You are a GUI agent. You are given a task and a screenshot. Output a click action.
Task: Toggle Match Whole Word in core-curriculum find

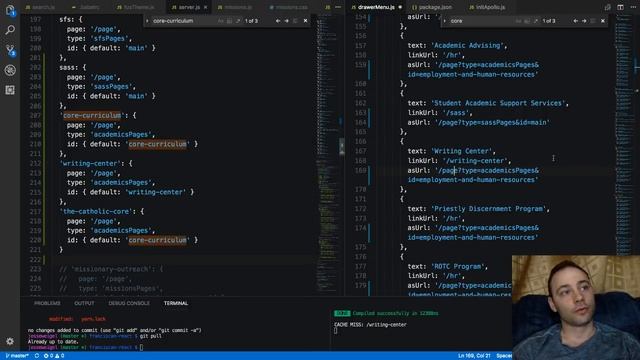click(x=229, y=21)
